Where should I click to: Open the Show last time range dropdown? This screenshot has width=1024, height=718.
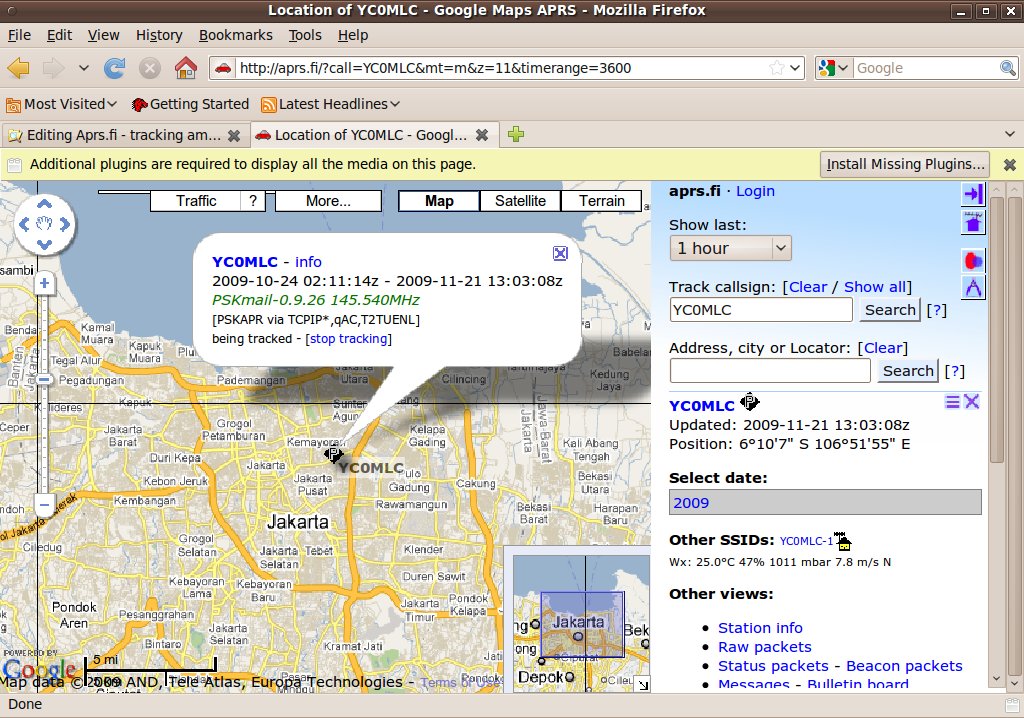(x=730, y=248)
